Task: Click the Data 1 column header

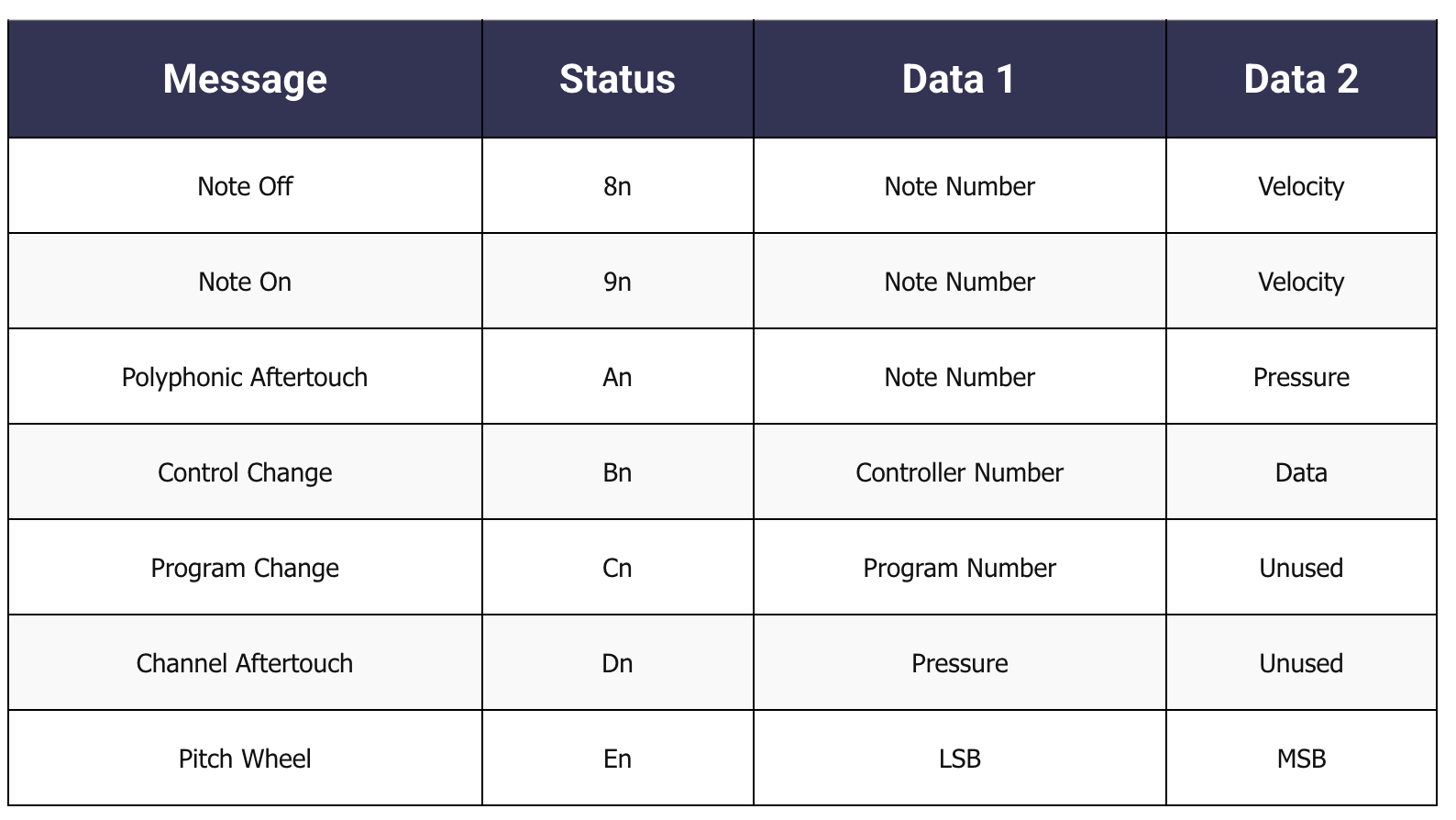Action: (x=960, y=79)
